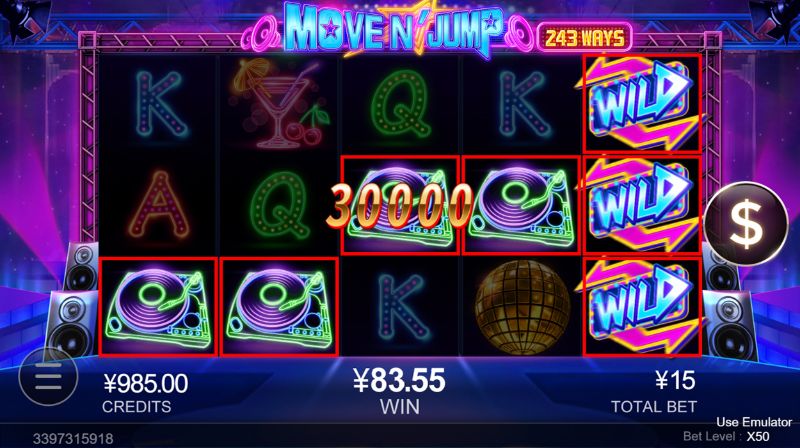Viewport: 800px width, 448px height.
Task: Click the Bet Level X50 label
Action: [x=726, y=437]
